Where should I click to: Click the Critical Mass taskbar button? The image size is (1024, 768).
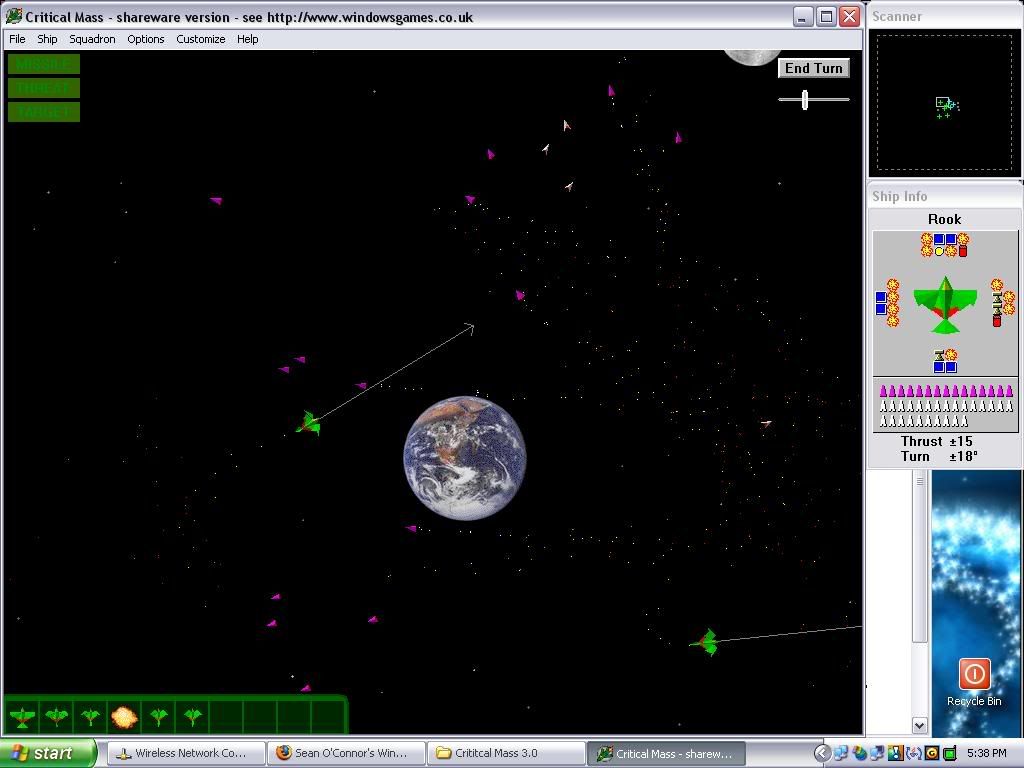click(666, 753)
